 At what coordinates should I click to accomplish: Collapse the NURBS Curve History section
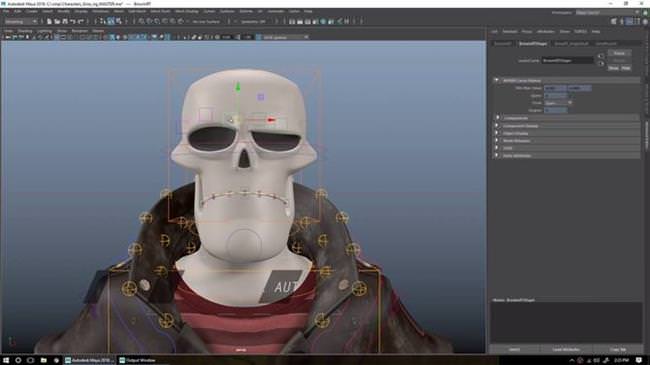point(496,80)
